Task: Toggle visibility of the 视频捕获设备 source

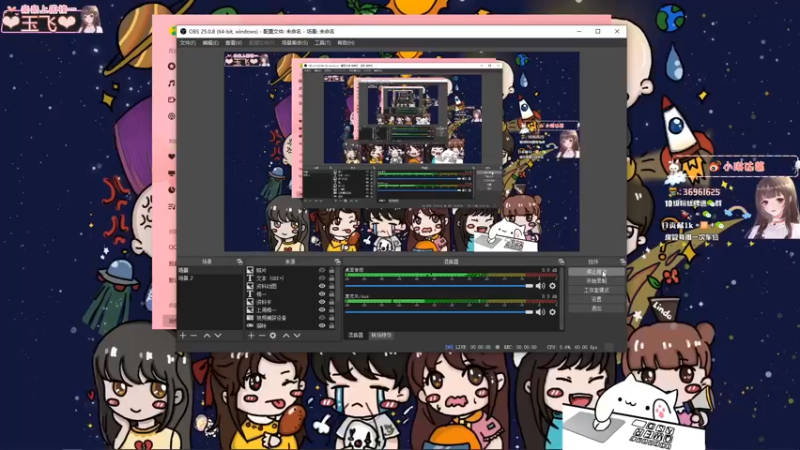Action: (322, 318)
